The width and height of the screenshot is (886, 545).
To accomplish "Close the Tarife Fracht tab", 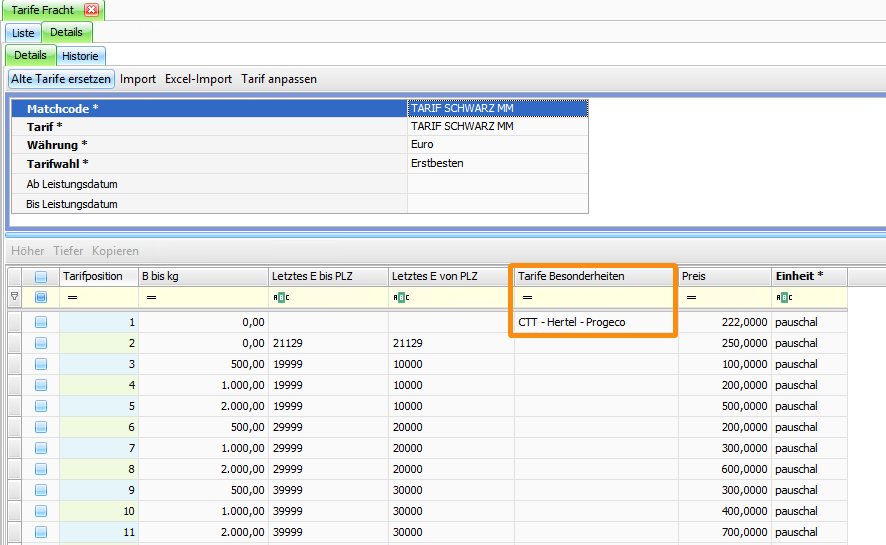I will [91, 10].
